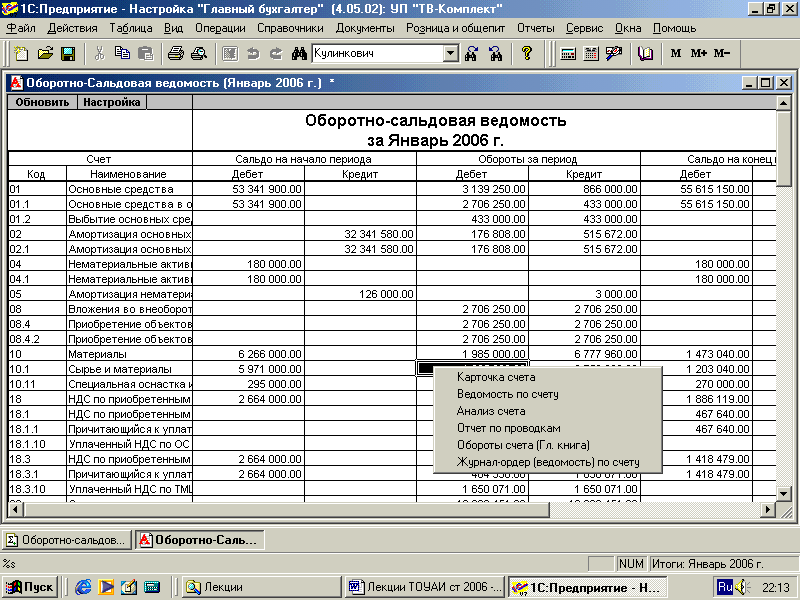Click the Paste clipboard icon

[x=145, y=53]
